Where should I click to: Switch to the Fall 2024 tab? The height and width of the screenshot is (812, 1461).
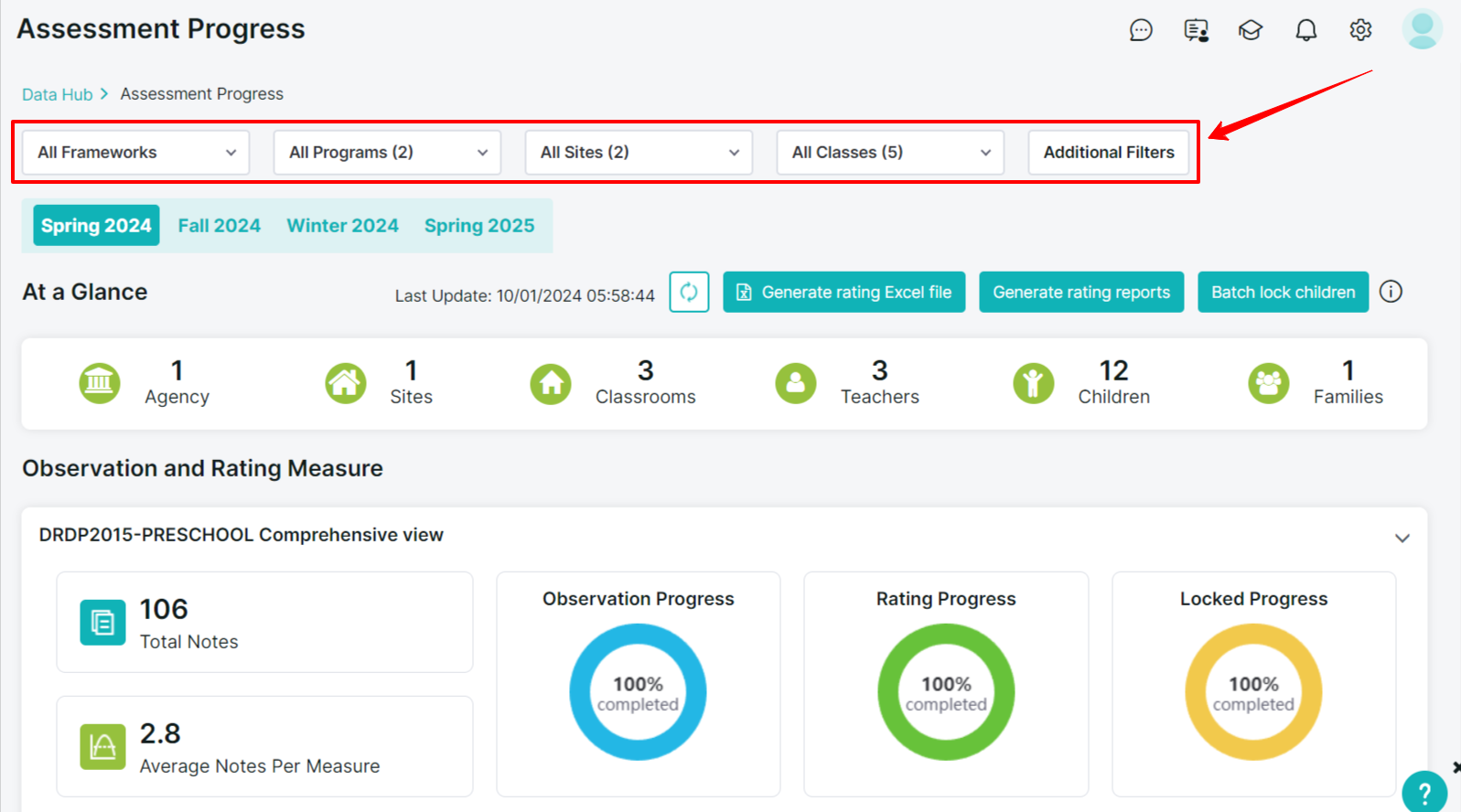pyautogui.click(x=220, y=226)
